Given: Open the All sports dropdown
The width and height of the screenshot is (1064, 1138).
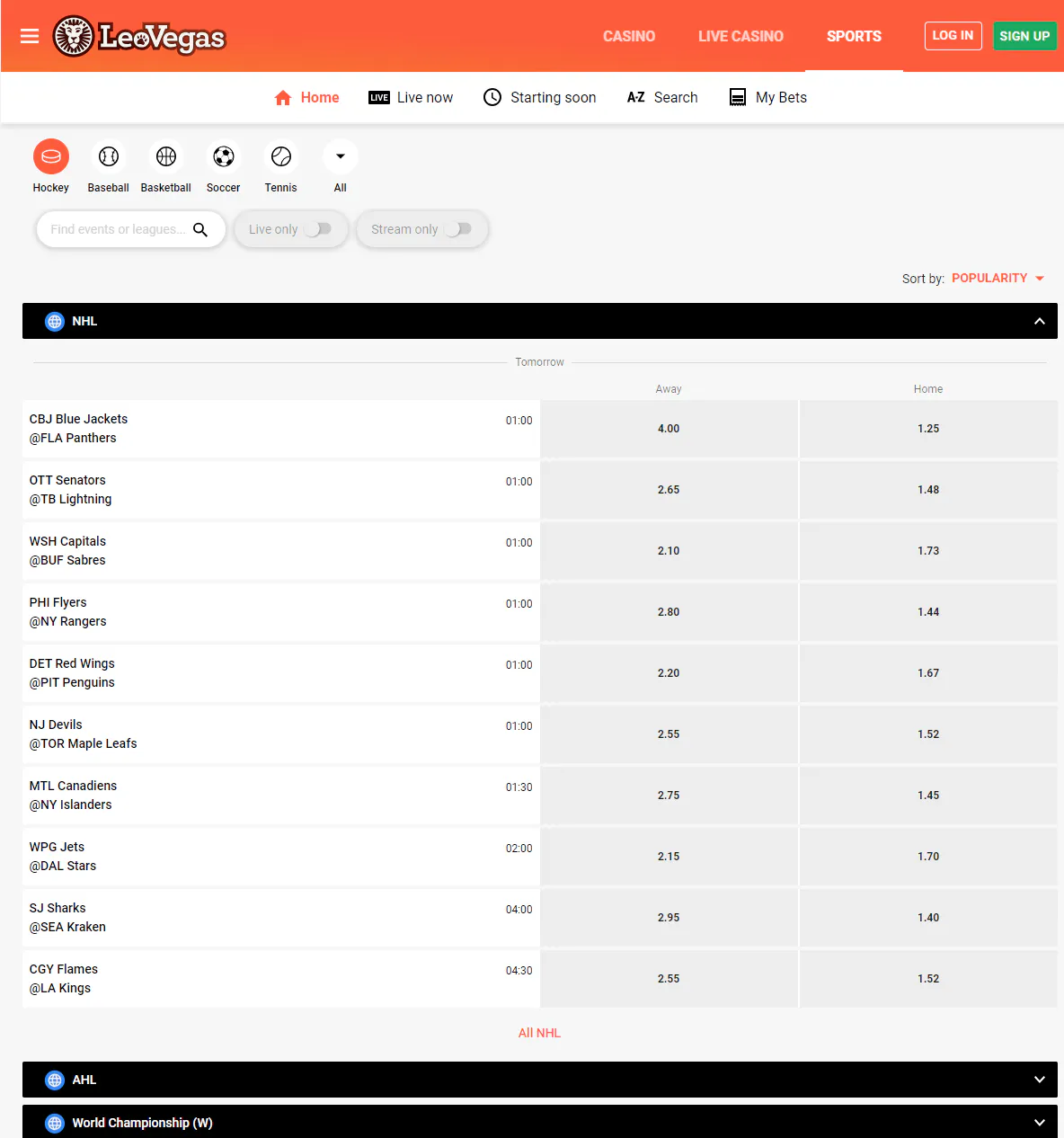Looking at the screenshot, I should [x=341, y=156].
